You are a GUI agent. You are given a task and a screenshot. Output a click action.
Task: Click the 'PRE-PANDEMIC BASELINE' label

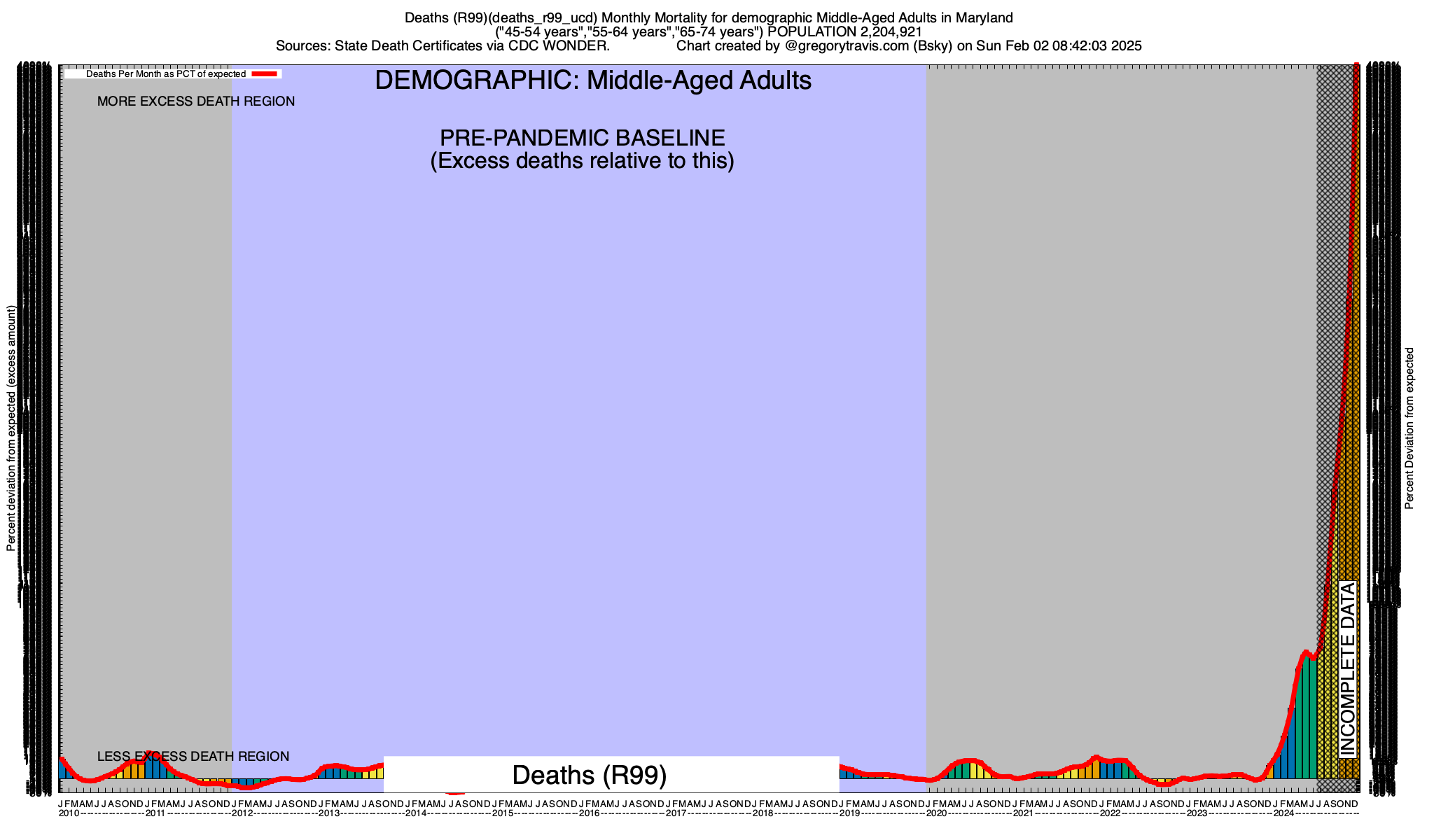[582, 137]
